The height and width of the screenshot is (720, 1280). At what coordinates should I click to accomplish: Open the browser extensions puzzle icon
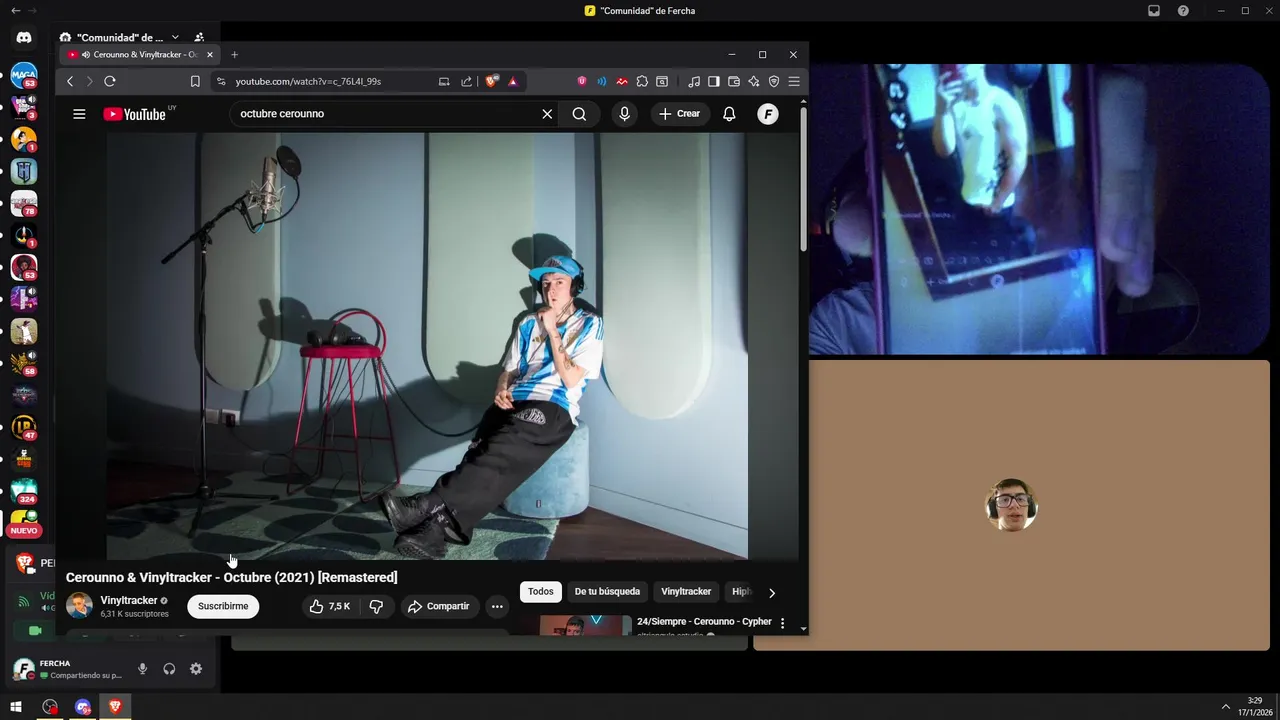click(x=642, y=81)
